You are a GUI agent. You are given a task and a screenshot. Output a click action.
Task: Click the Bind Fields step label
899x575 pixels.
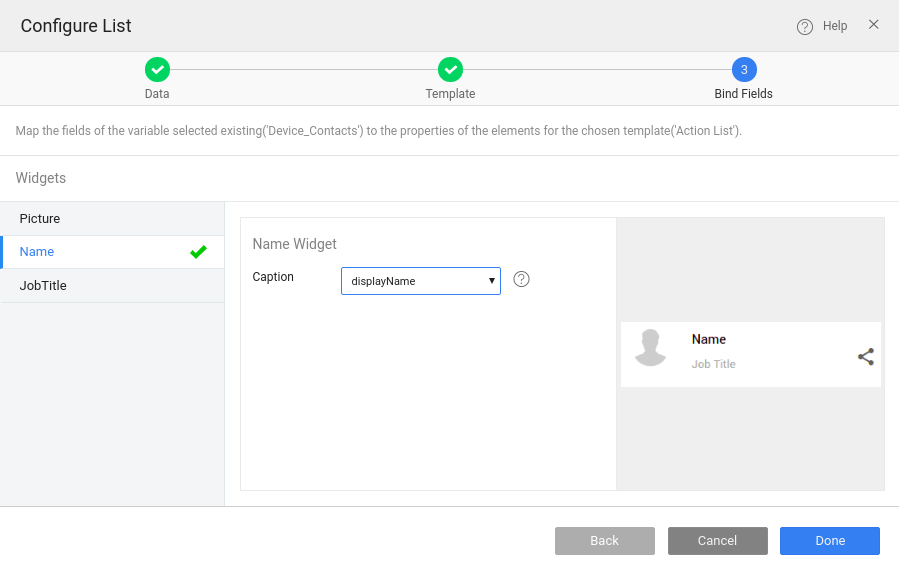743,94
